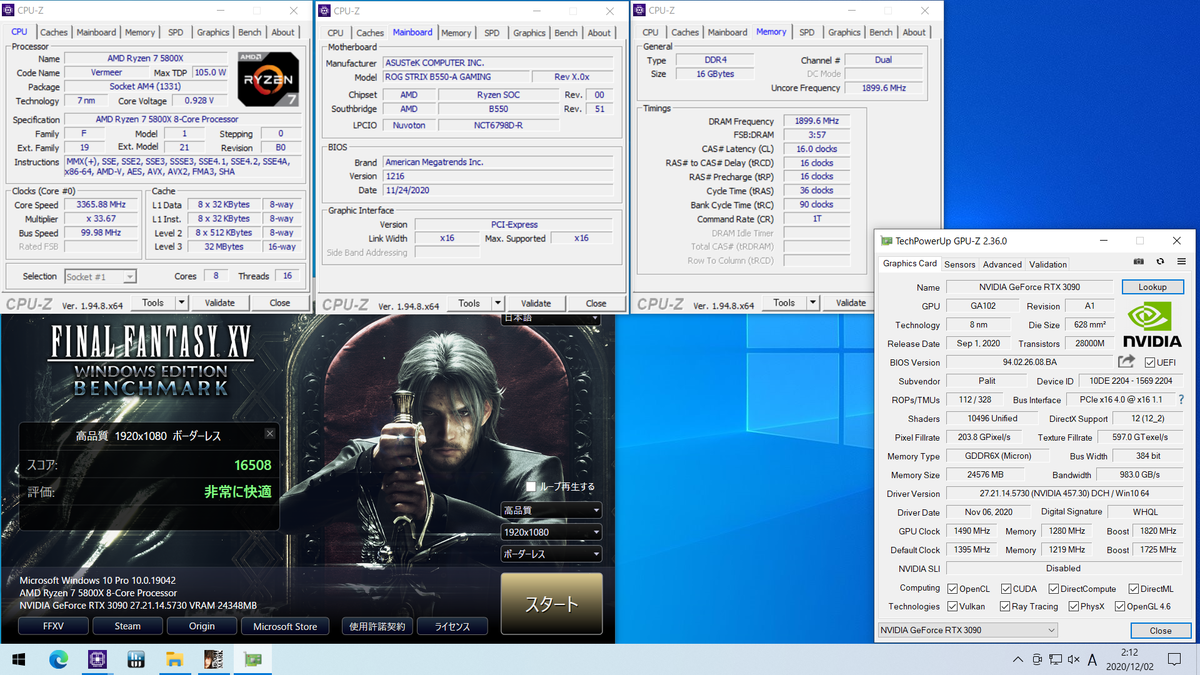Viewport: 1200px width, 675px height.
Task: Switch to Caches tab in first CPU-Z
Action: click(54, 32)
